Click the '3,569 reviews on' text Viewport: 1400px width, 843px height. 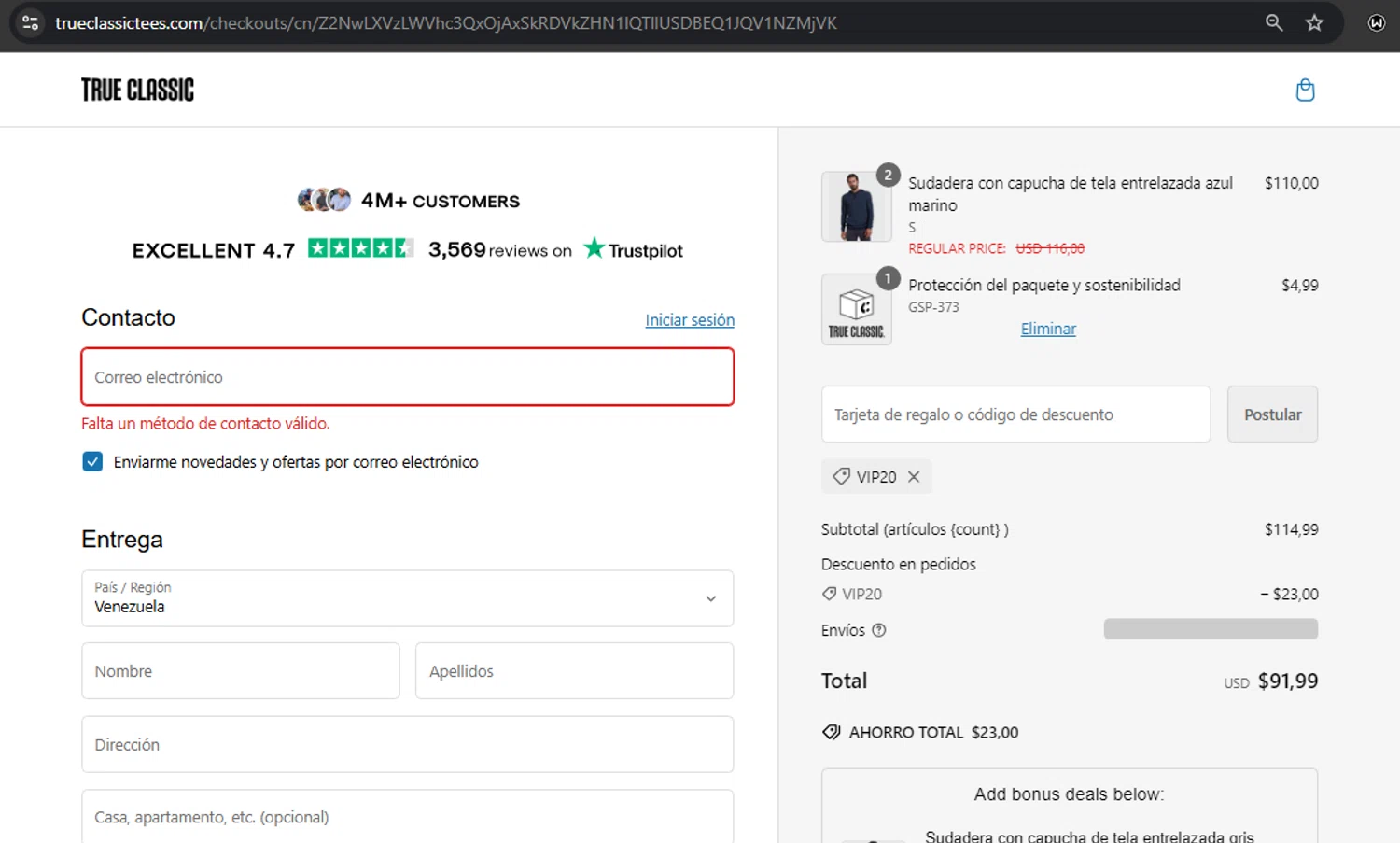[499, 249]
